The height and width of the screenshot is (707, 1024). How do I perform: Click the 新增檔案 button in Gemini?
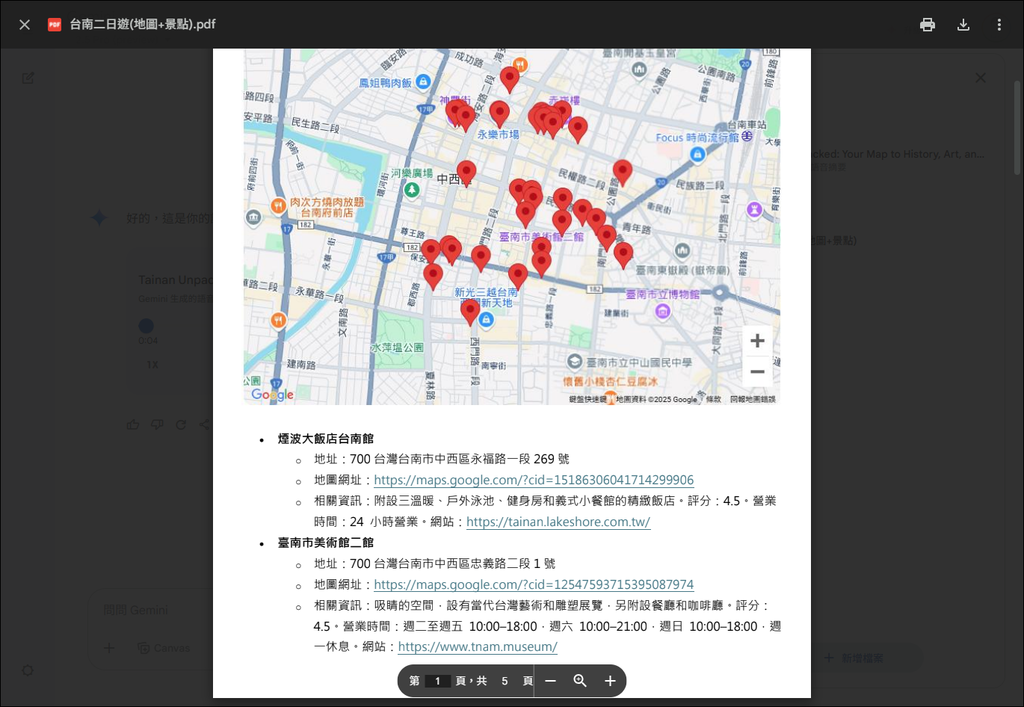pyautogui.click(x=856, y=658)
